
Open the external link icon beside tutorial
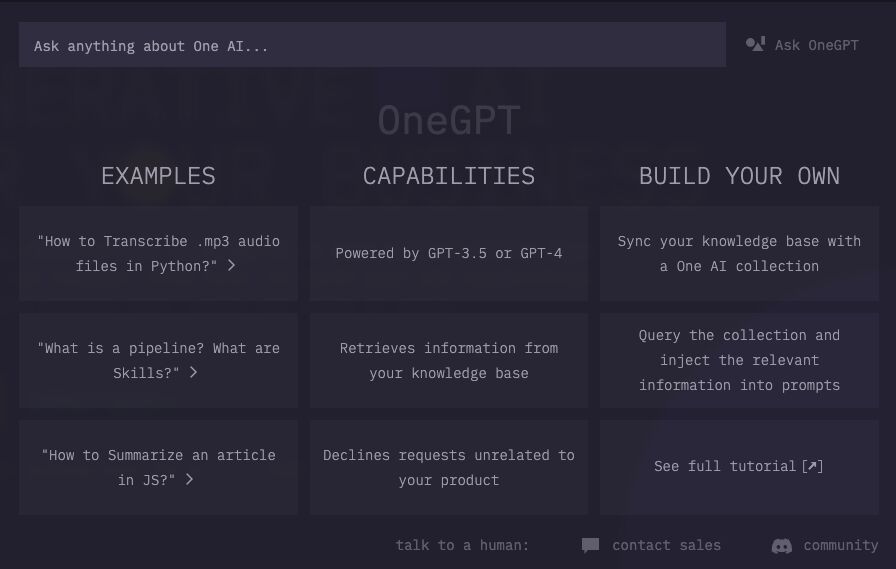tap(812, 466)
